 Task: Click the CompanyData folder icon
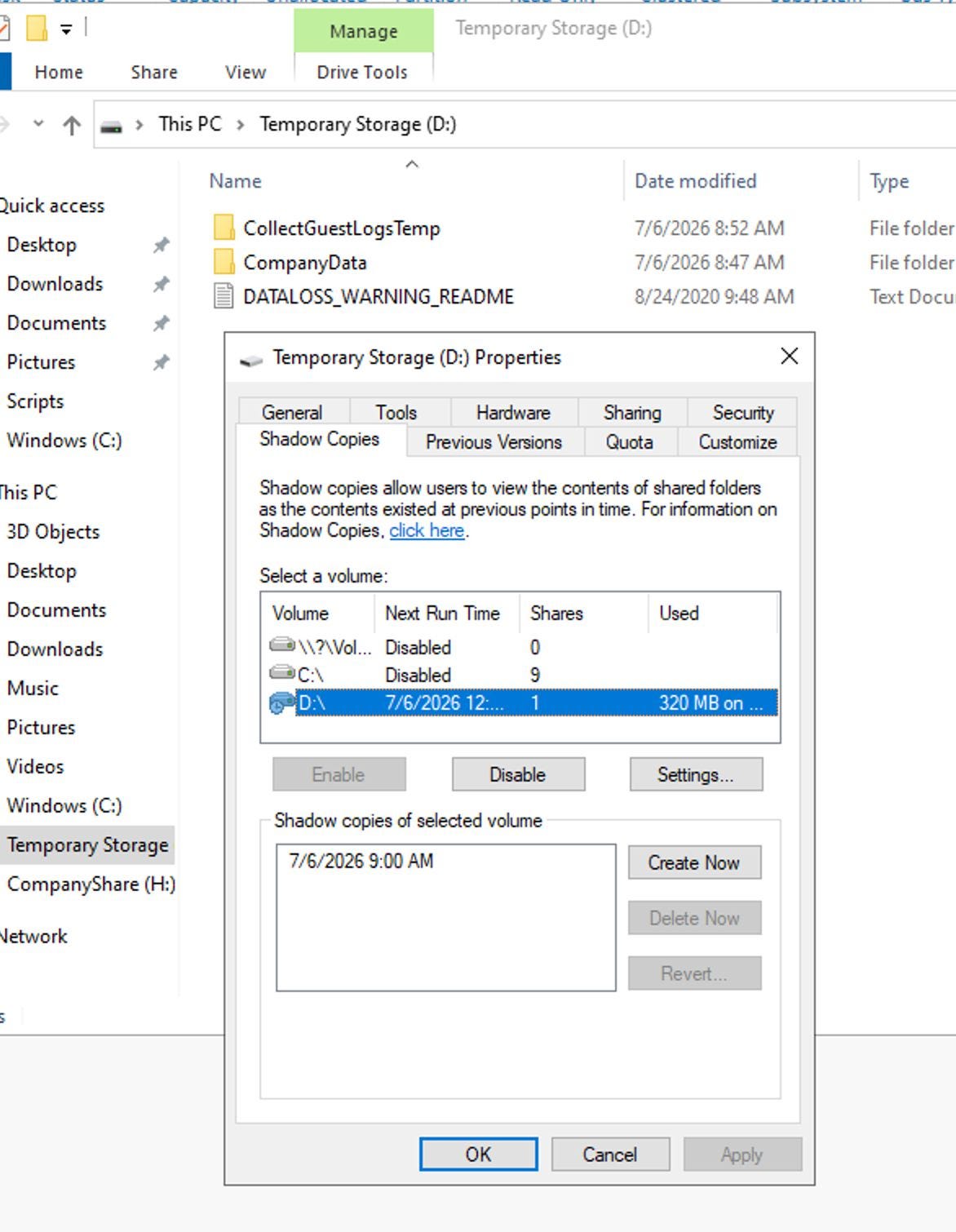[224, 262]
